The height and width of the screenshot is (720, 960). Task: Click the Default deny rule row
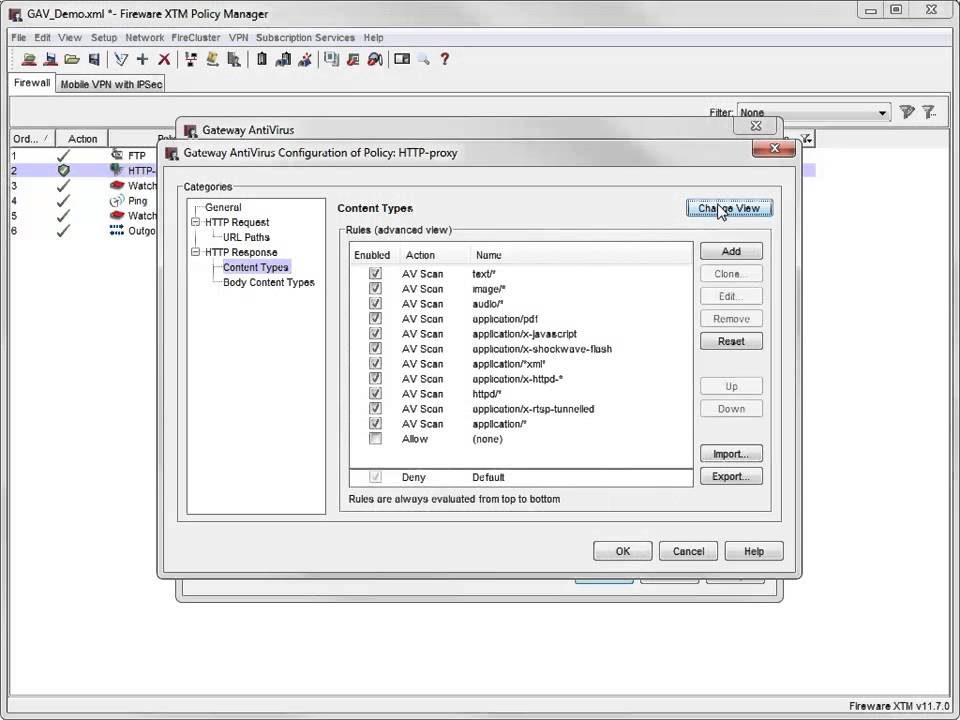click(x=521, y=477)
